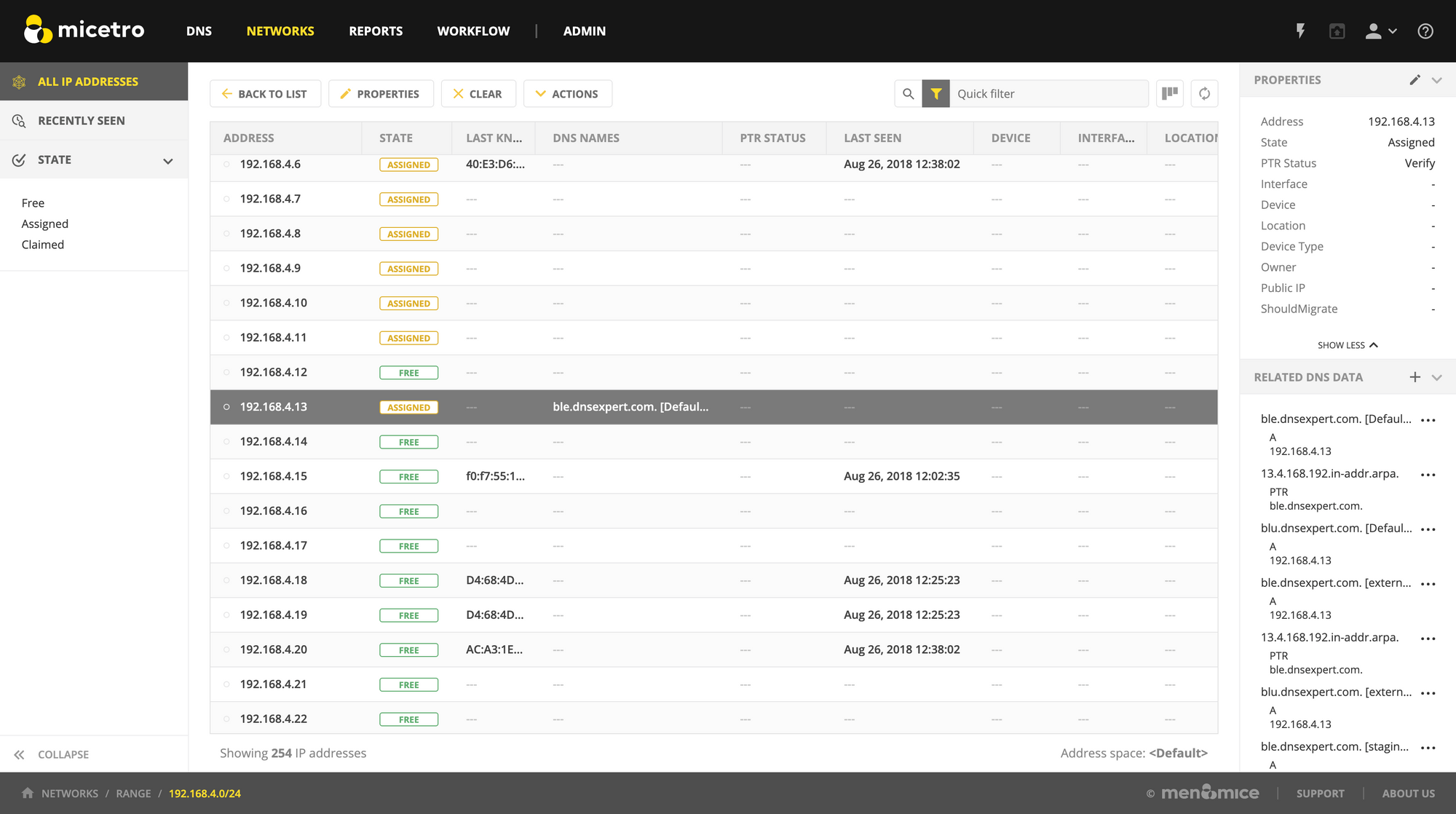The image size is (1456, 814).
Task: Click Back to List button
Action: 265,94
